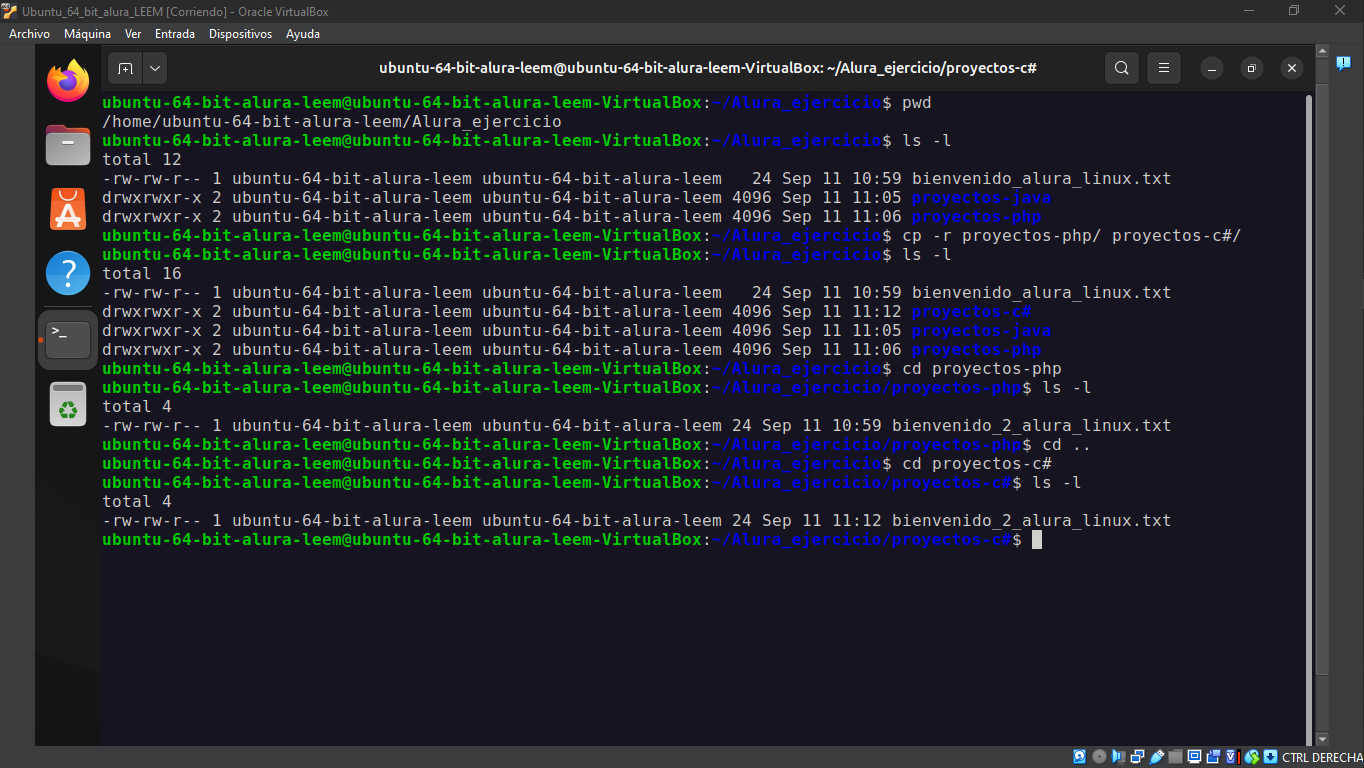The image size is (1364, 768).
Task: Launch Ubuntu Software from the dock
Action: click(68, 210)
